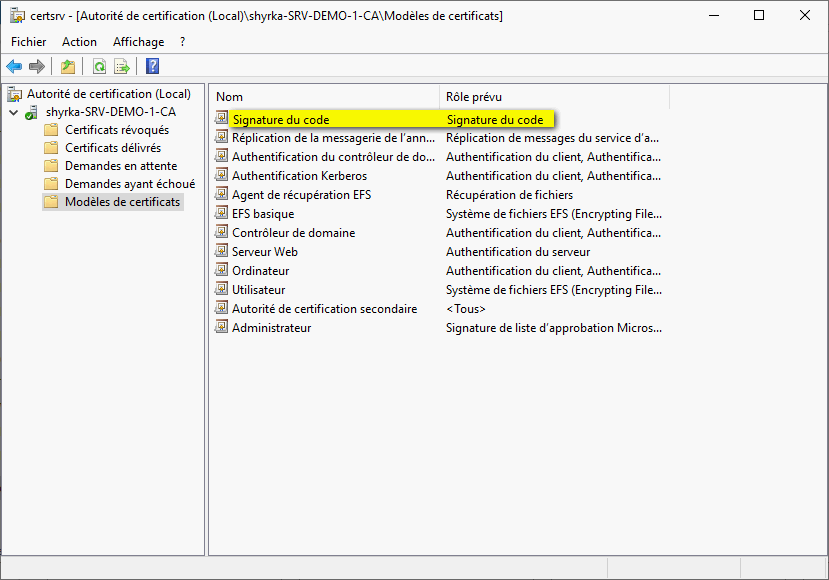Image resolution: width=829 pixels, height=580 pixels.
Task: Select the Certificats délivrés folder
Action: point(112,148)
